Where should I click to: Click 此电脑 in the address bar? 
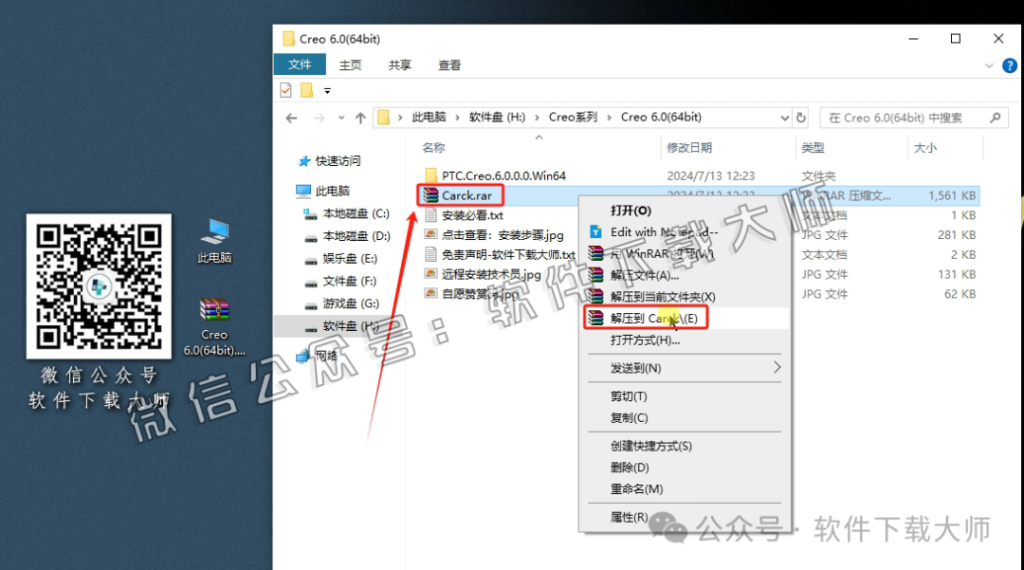(428, 118)
